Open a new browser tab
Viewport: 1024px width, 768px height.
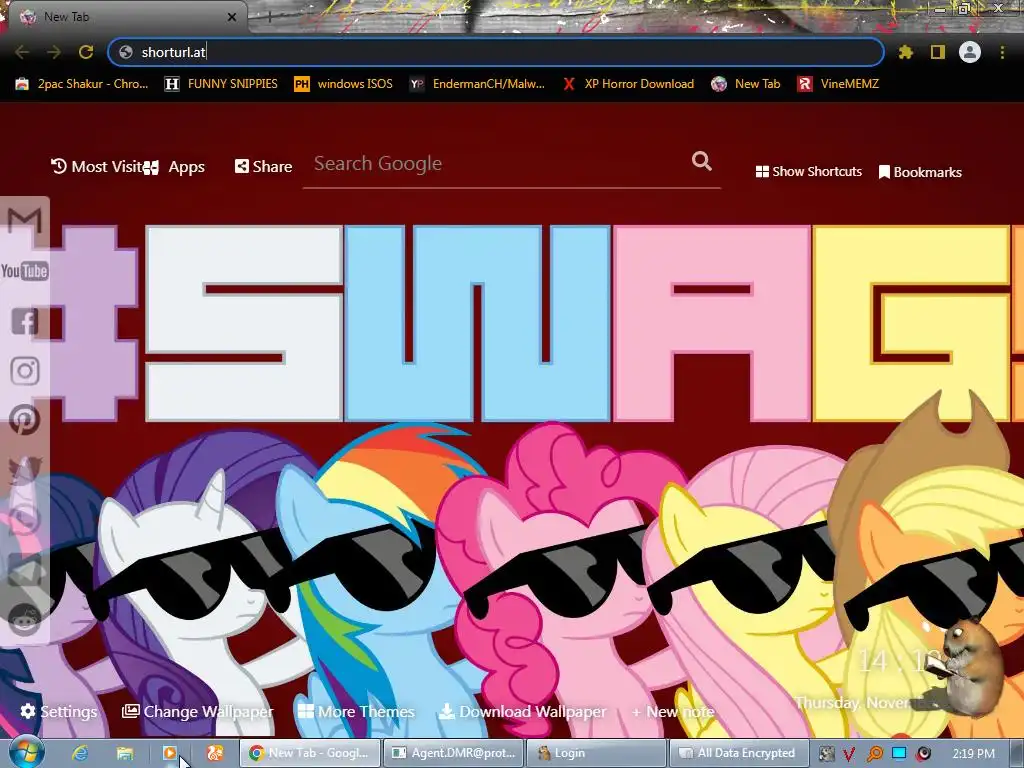(269, 17)
